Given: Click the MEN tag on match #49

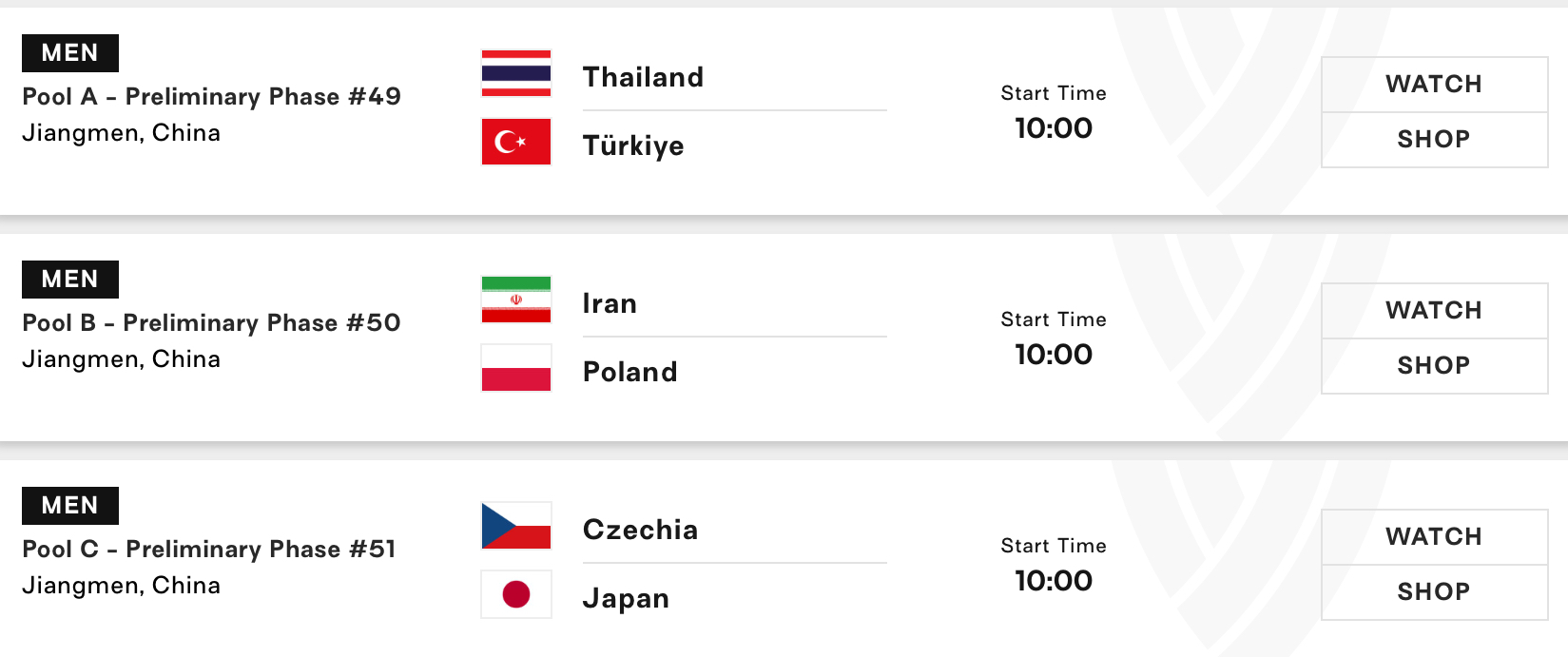Looking at the screenshot, I should click(x=70, y=53).
